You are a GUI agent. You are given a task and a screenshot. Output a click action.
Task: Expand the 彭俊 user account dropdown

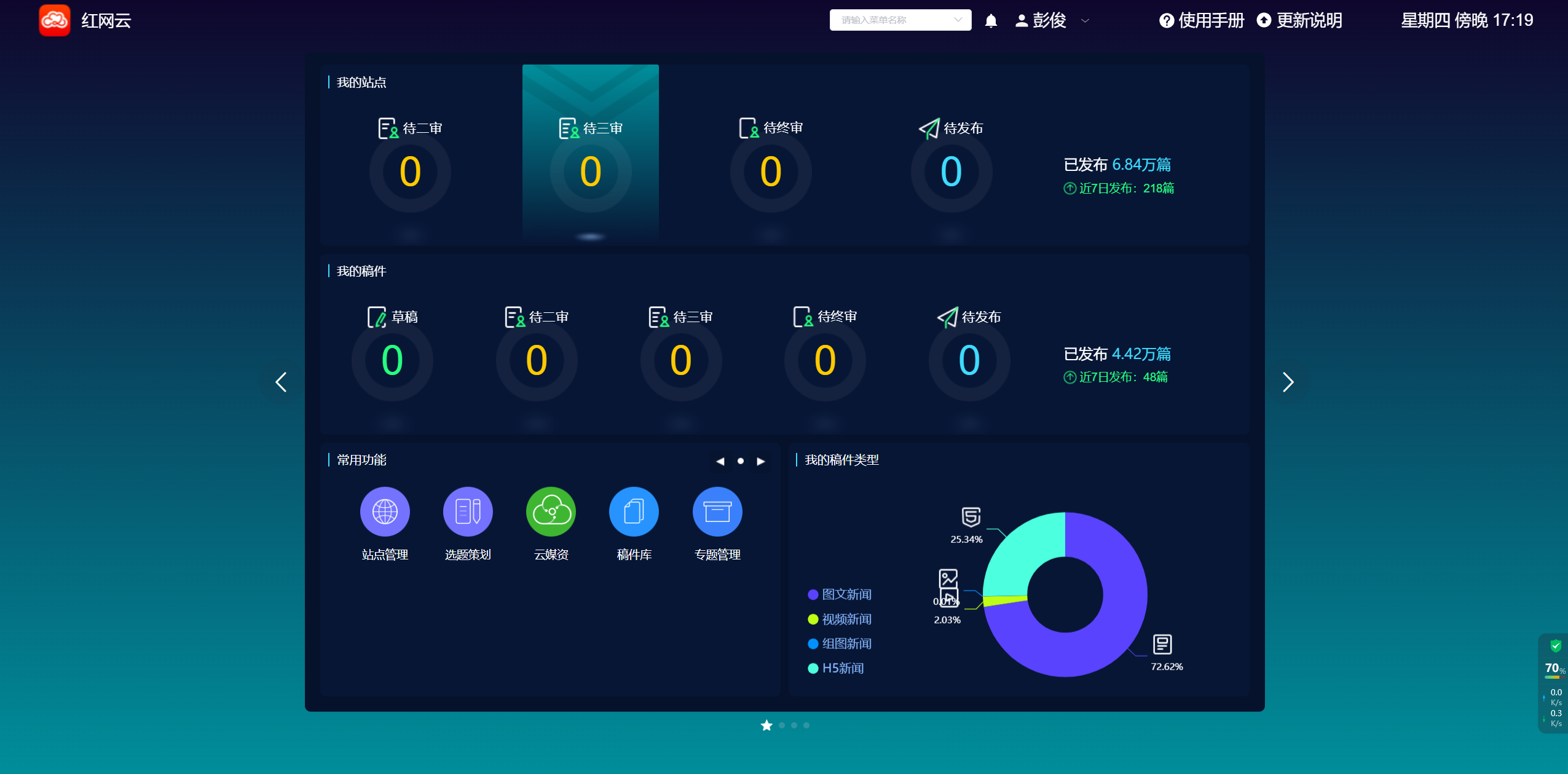tap(1051, 21)
